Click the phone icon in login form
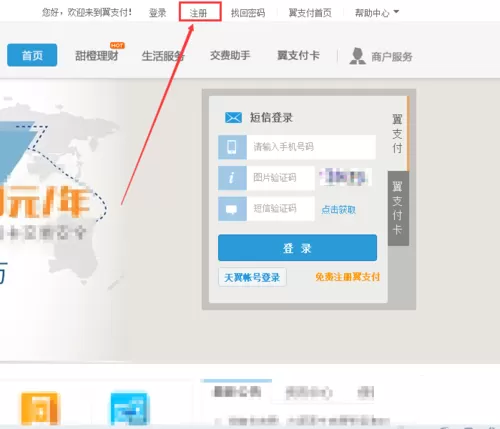Viewport: 500px width, 429px height. click(232, 147)
